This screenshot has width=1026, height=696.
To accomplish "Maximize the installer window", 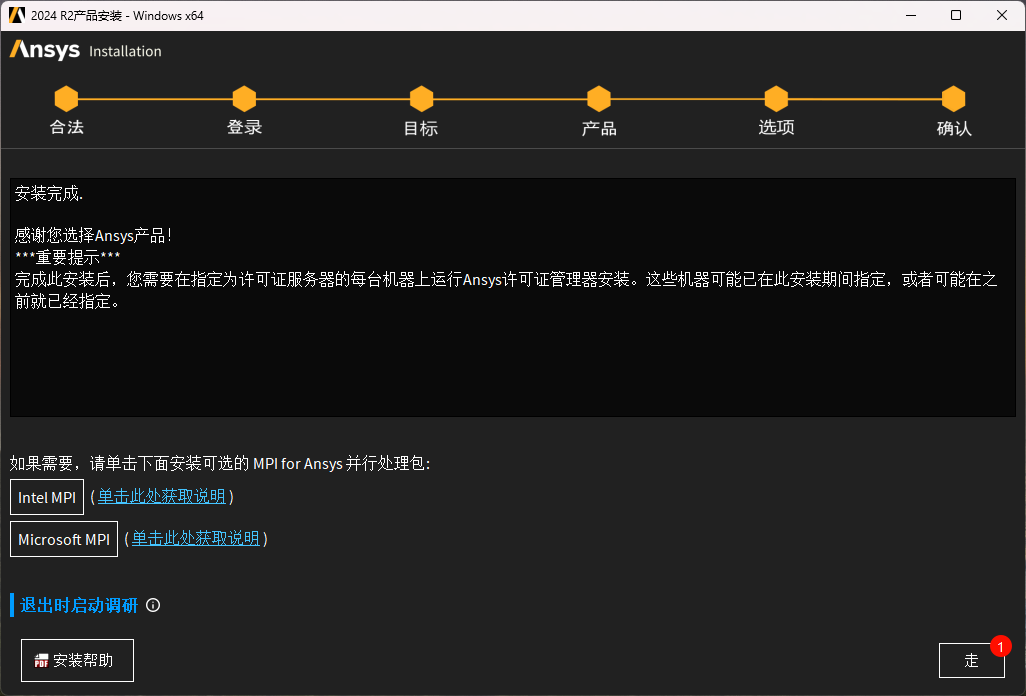I will tap(956, 15).
